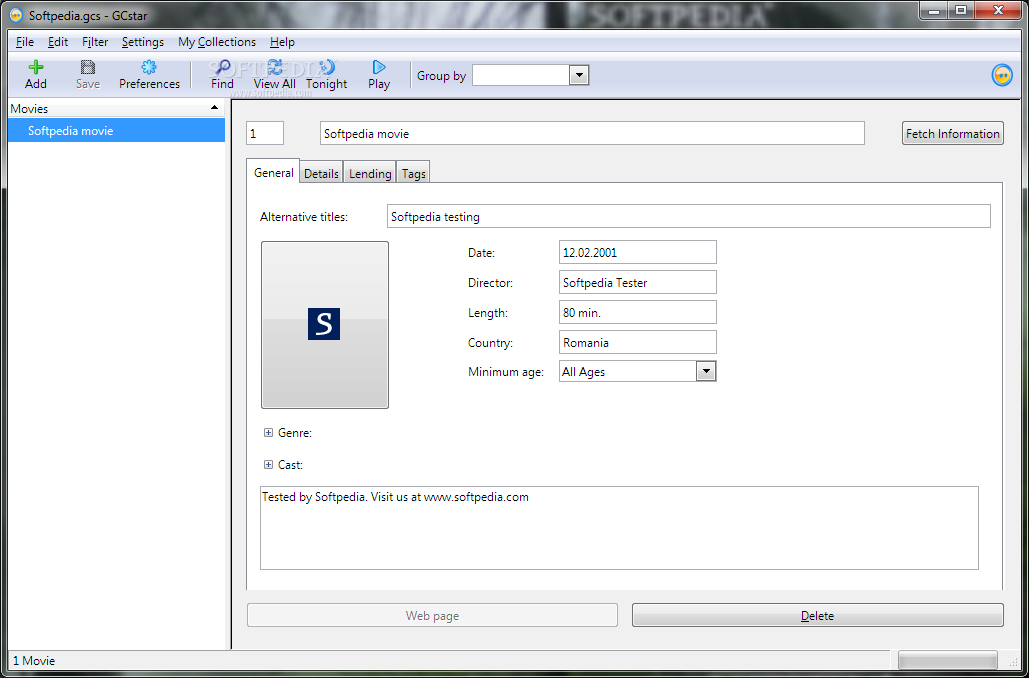Screen dimensions: 1029x678
Task: Click the Web page button
Action: (432, 616)
